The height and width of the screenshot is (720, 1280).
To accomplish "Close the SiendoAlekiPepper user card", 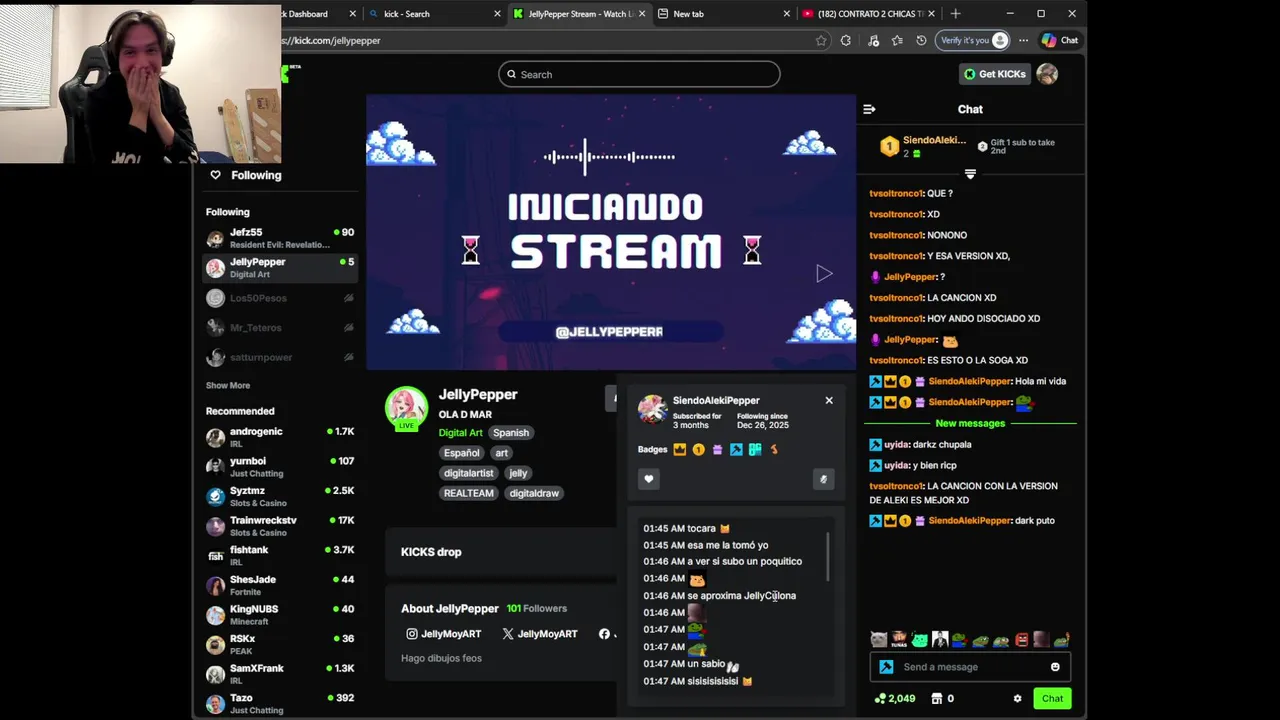I will click(x=829, y=400).
